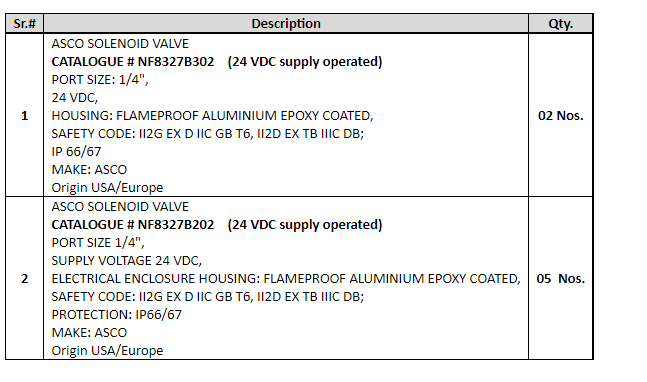The height and width of the screenshot is (382, 647).
Task: Click the Qty. column header
Action: pos(561,24)
